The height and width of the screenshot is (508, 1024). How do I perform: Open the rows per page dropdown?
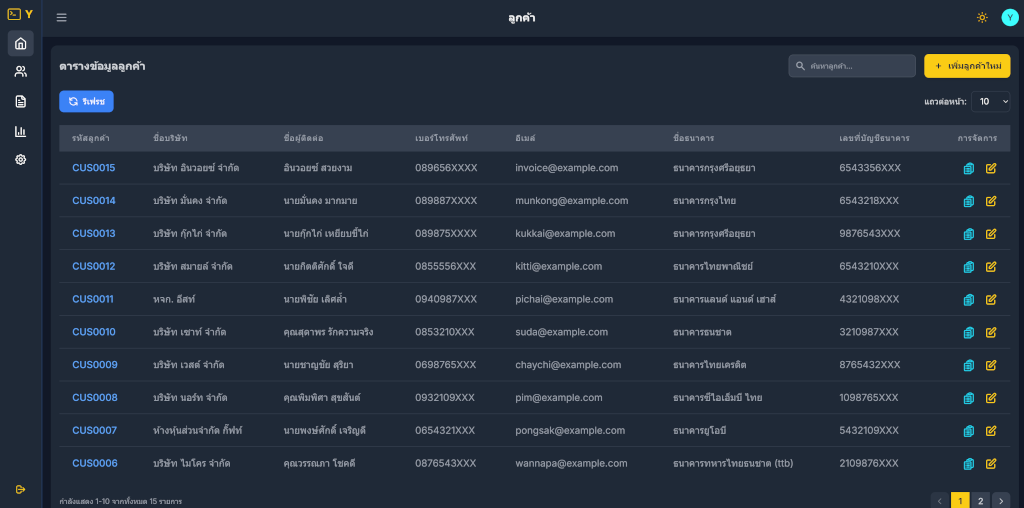[x=990, y=102]
